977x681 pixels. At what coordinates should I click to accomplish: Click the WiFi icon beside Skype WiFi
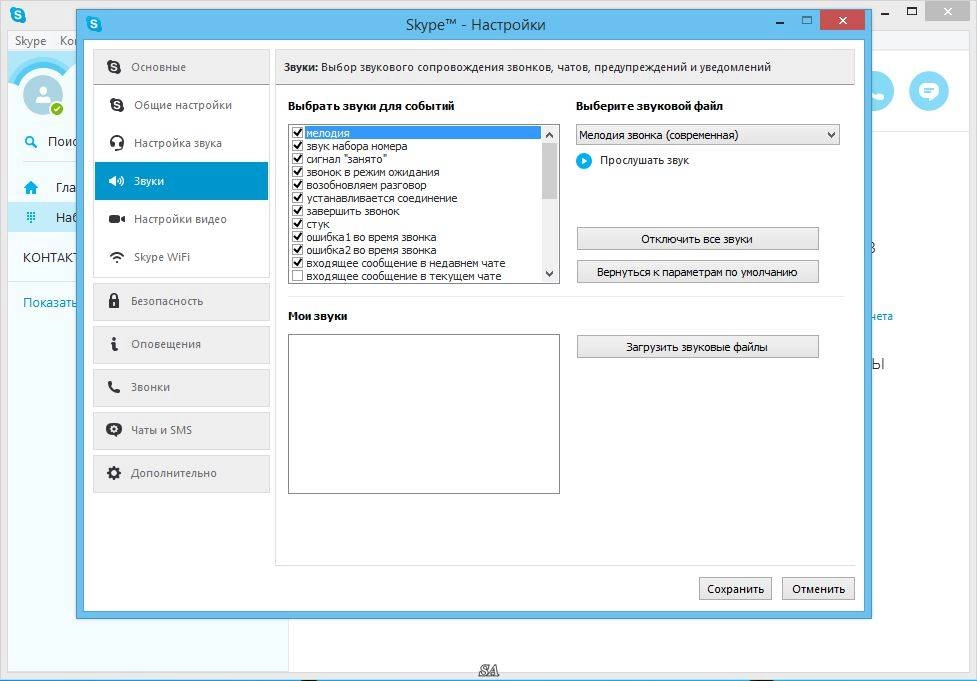117,257
